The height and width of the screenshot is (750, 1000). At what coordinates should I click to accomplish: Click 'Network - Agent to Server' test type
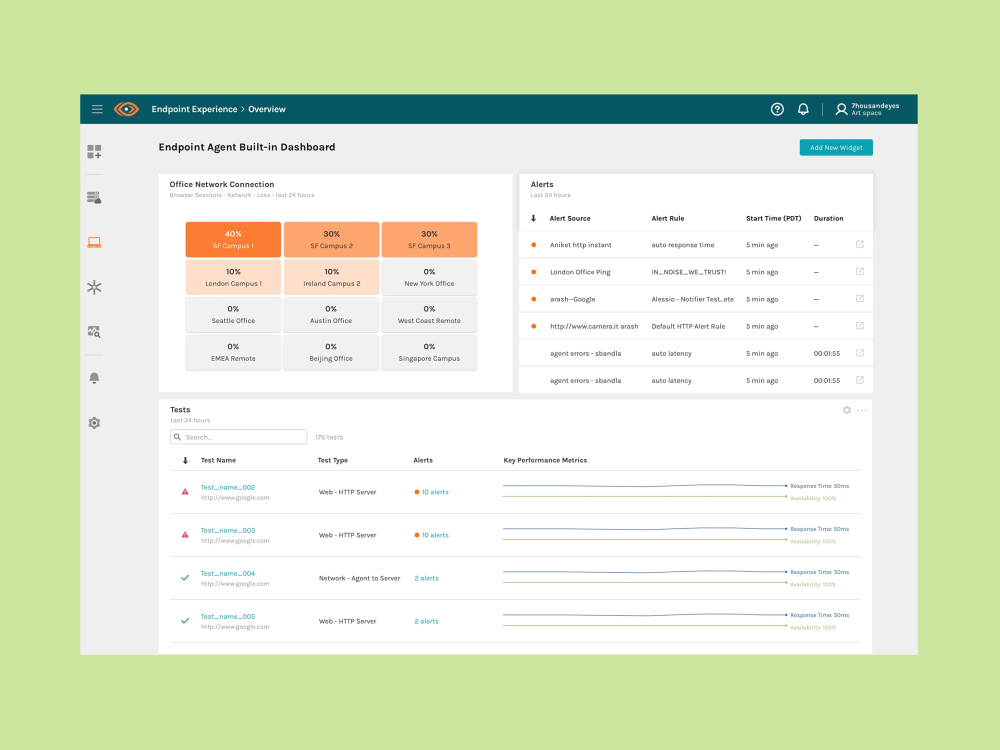point(360,578)
